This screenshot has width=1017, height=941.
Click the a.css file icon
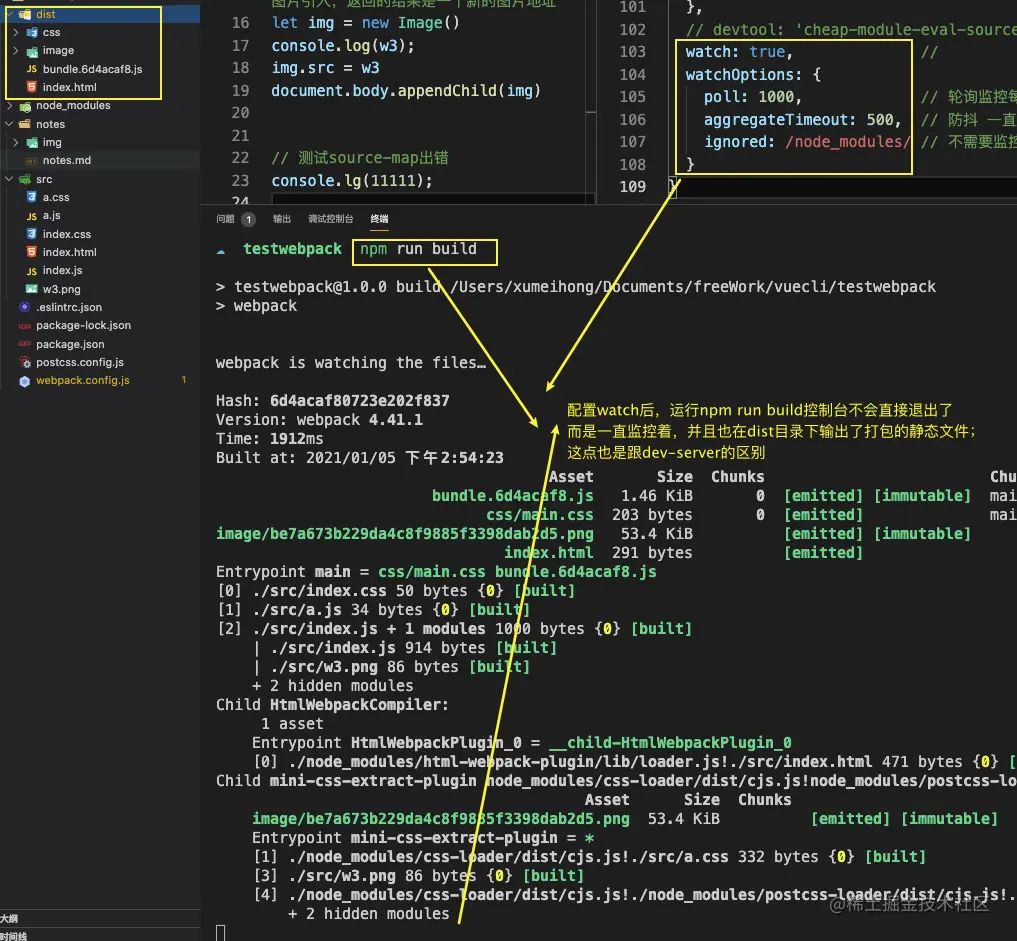pos(32,197)
